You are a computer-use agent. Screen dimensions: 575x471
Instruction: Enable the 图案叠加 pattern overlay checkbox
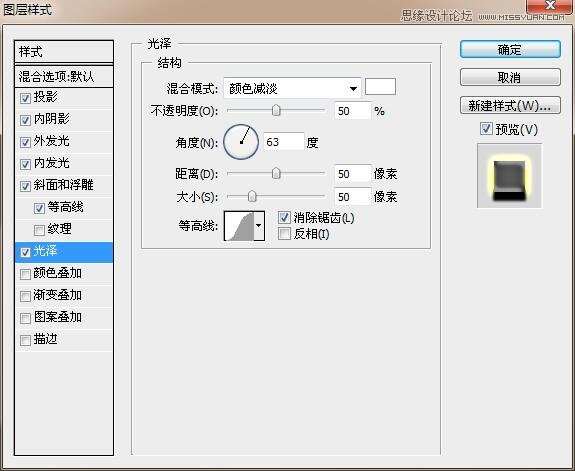[25, 318]
